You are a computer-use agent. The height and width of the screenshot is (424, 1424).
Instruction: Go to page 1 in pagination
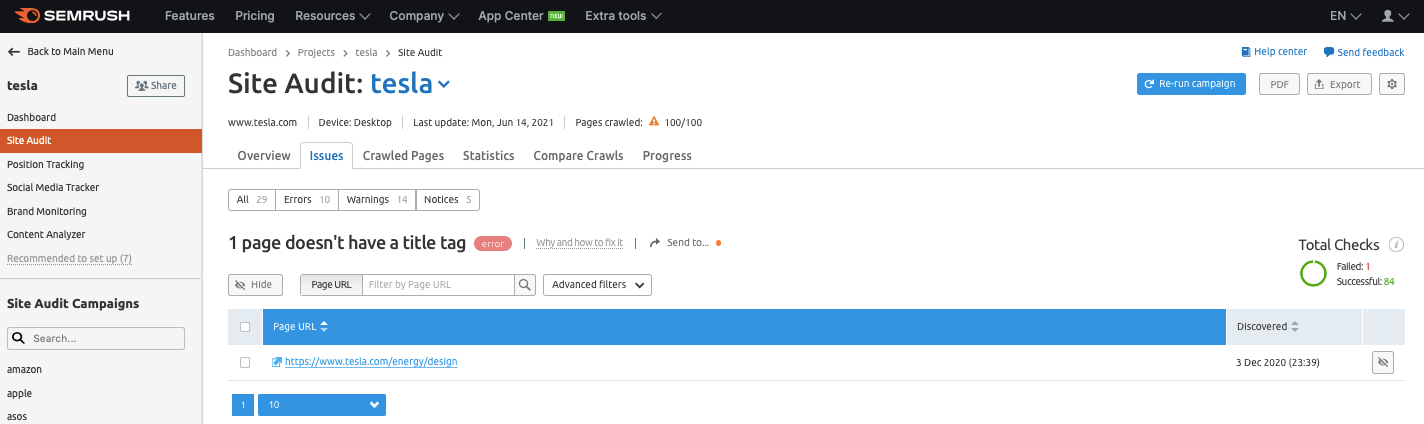point(243,405)
